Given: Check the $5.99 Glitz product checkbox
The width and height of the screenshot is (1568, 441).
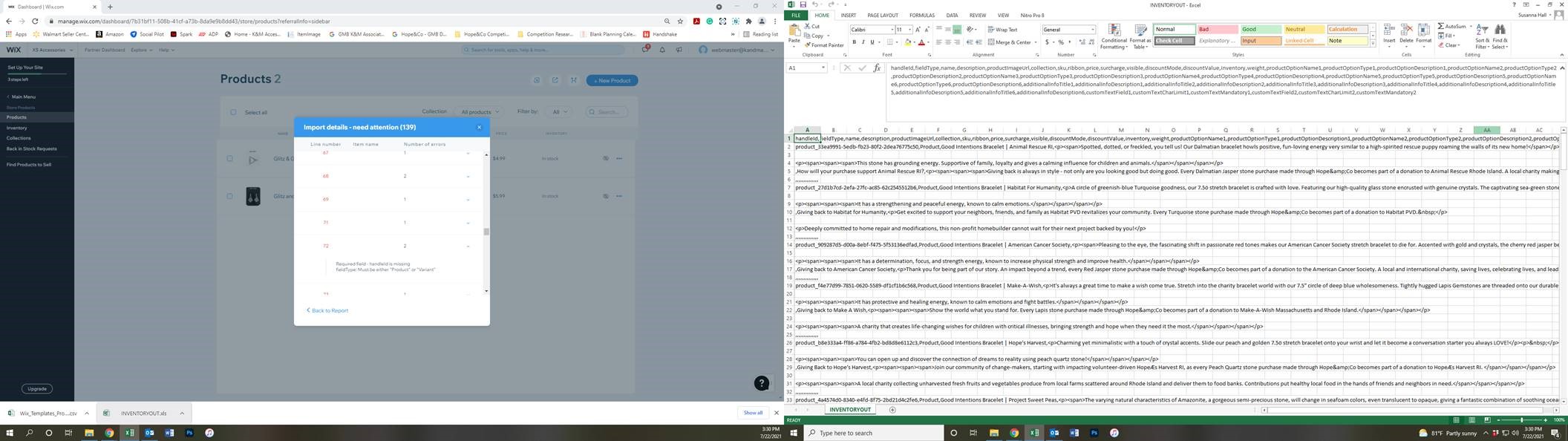Looking at the screenshot, I should 229,196.
